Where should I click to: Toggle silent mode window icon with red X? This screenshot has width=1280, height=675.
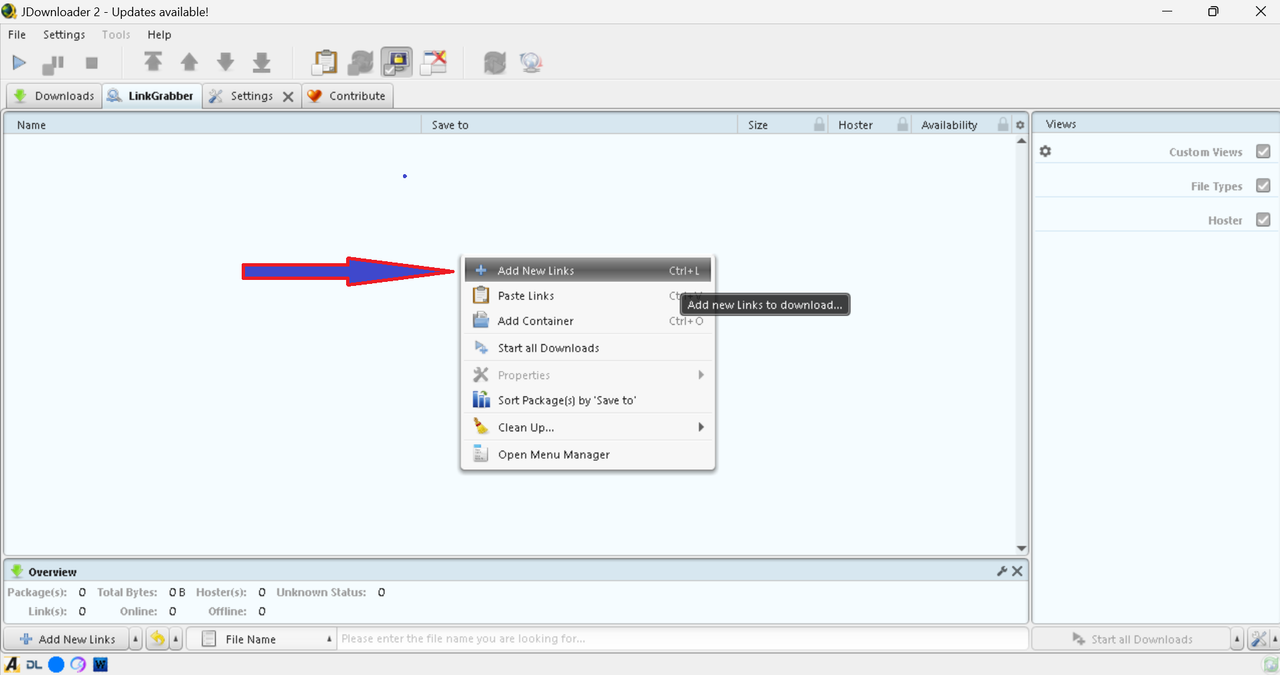[434, 62]
